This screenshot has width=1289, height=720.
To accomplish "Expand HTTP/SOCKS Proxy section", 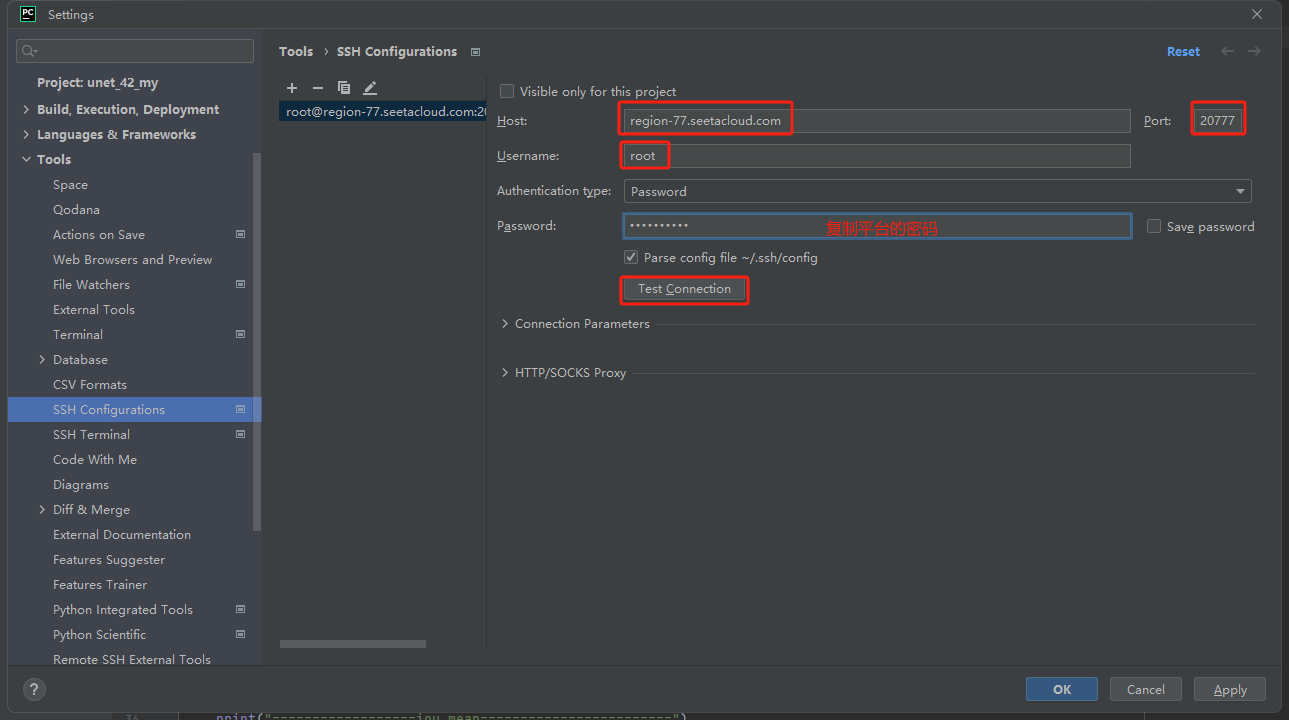I will point(505,373).
